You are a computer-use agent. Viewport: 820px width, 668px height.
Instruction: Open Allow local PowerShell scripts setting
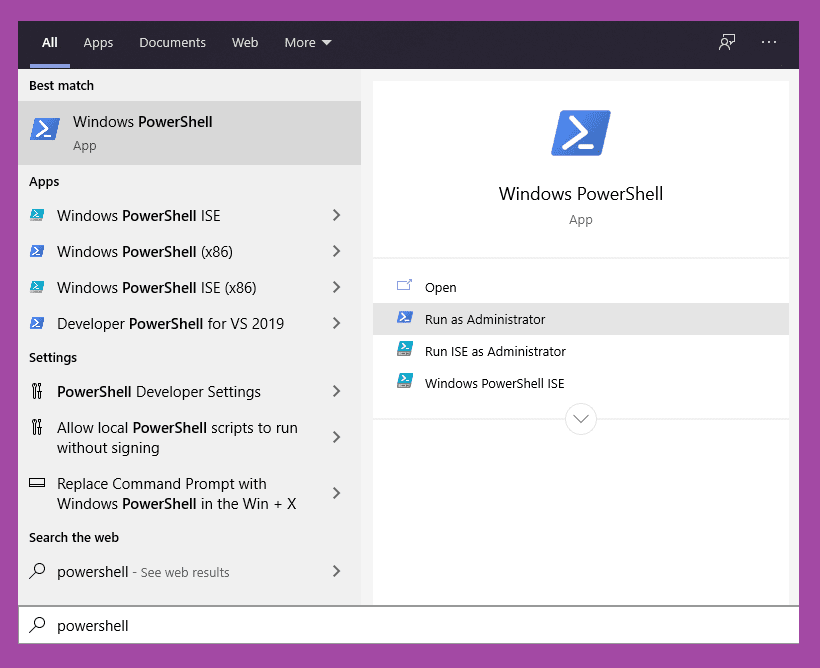pos(177,437)
